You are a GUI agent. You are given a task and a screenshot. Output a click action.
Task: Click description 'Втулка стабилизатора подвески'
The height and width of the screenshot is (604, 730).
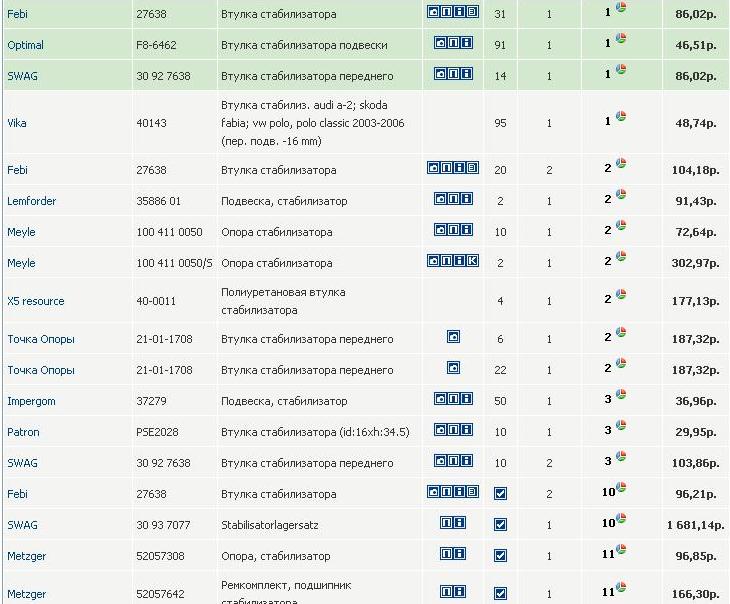(304, 45)
